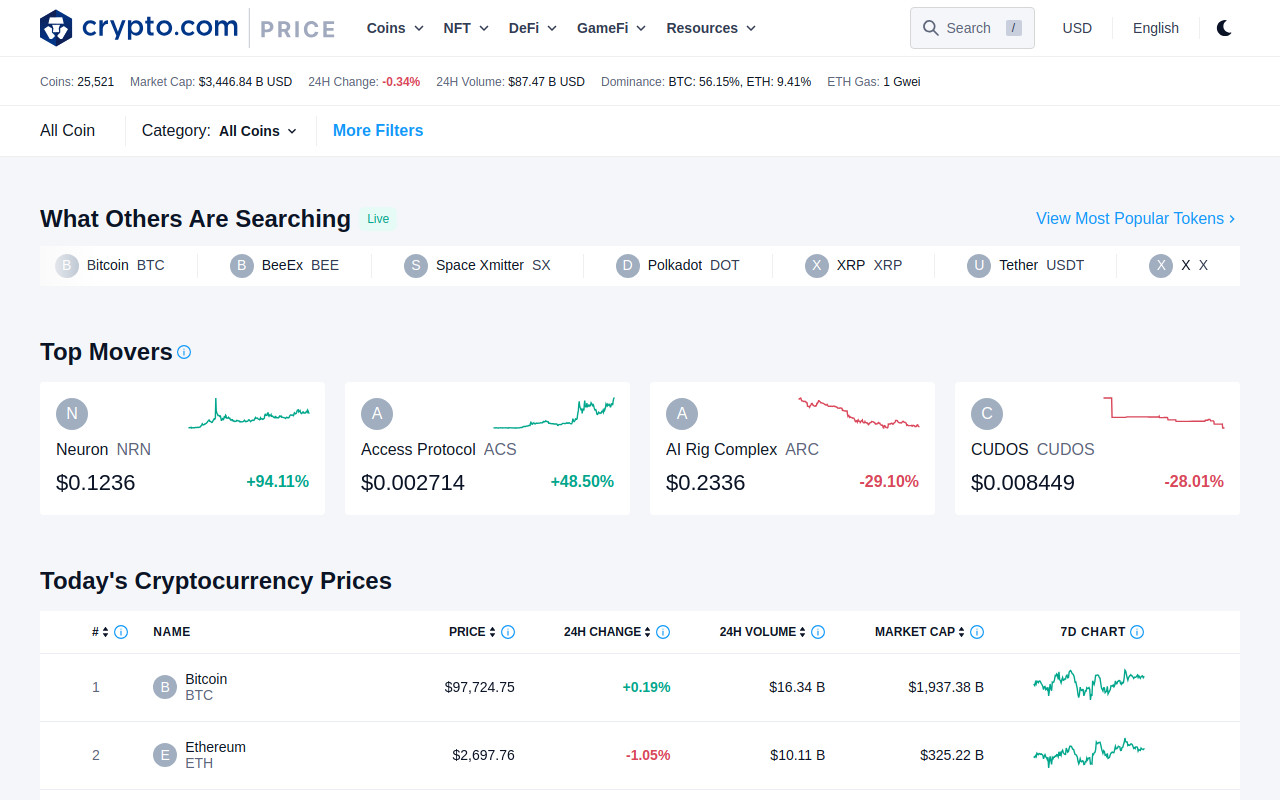Click the crypto.com logo
Screen dimensions: 1280x800
point(138,28)
